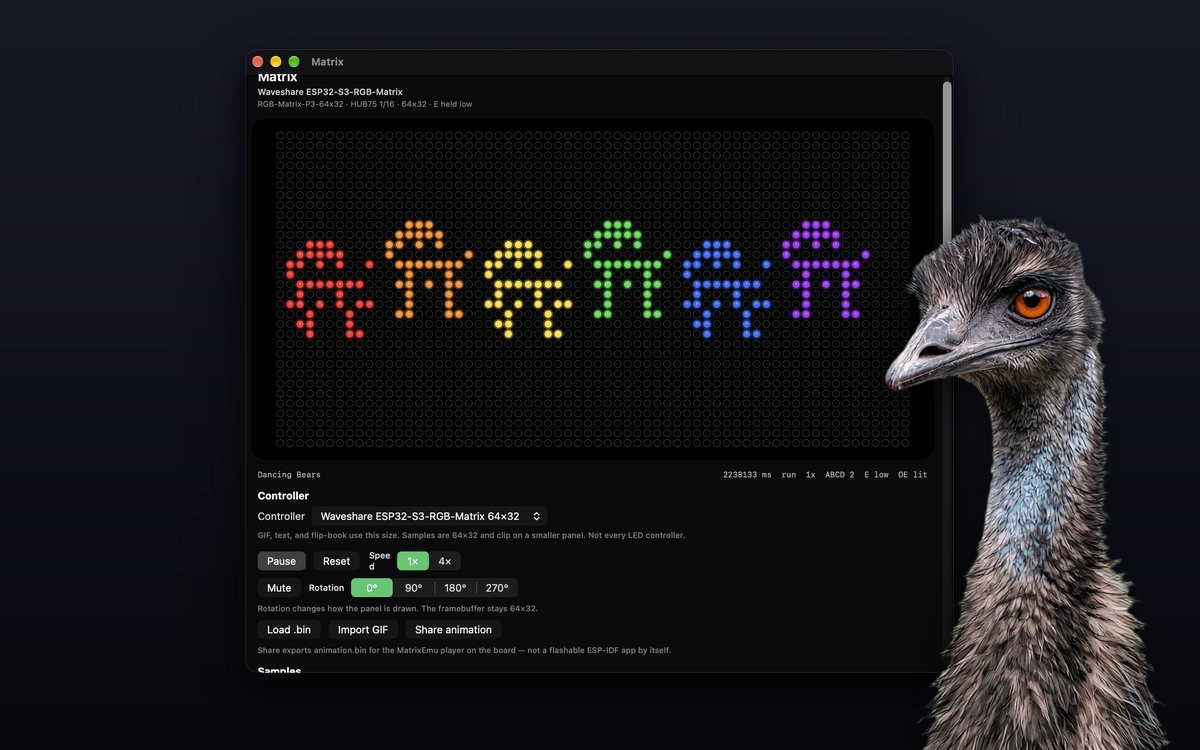Click the "Controller" section heading
Image resolution: width=1200 pixels, height=750 pixels.
point(283,496)
